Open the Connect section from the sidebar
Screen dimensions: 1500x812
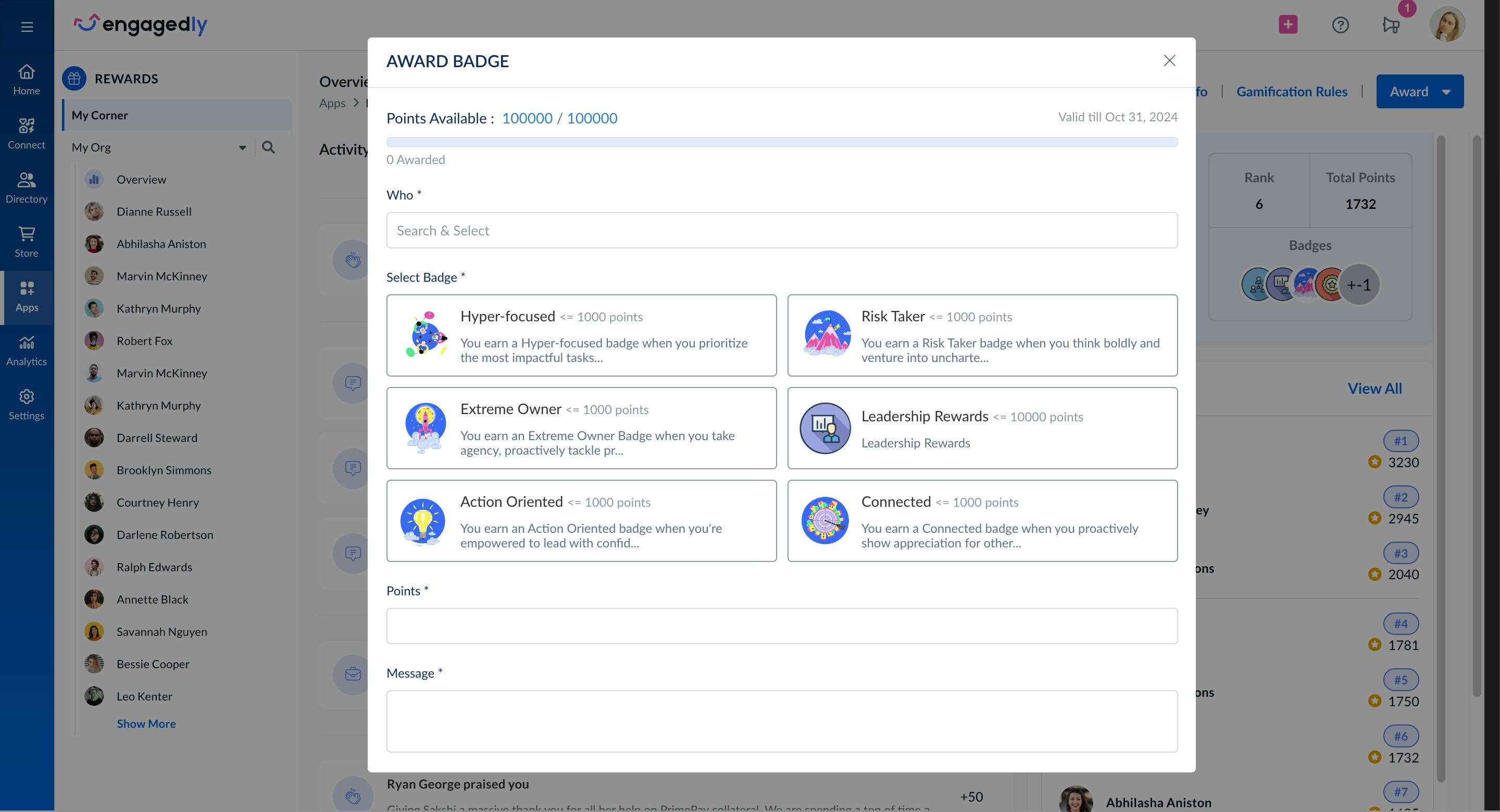tap(27, 133)
